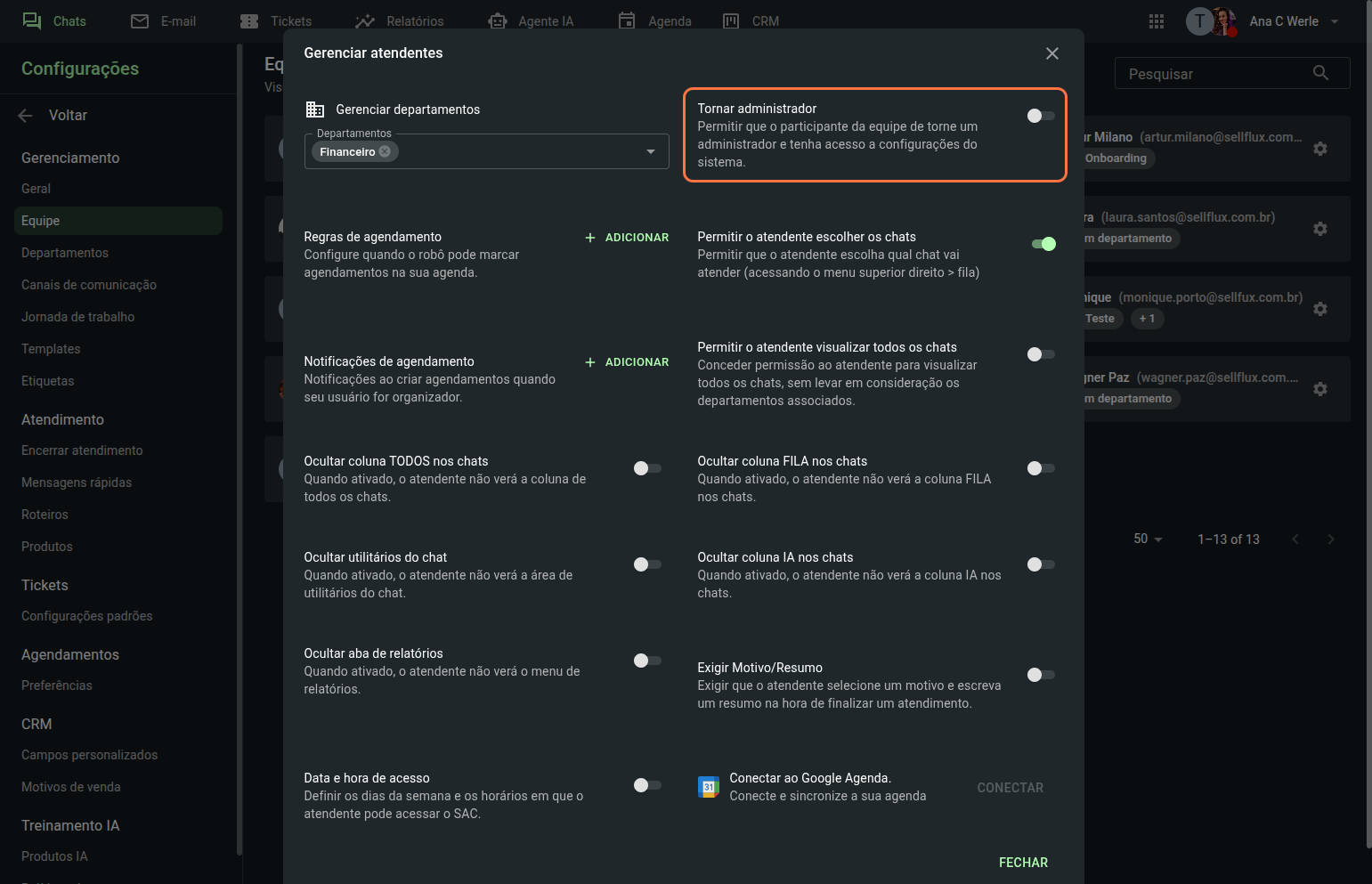Screen dimensions: 1372x884
Task: Click the FECHAR button
Action: (x=1023, y=863)
